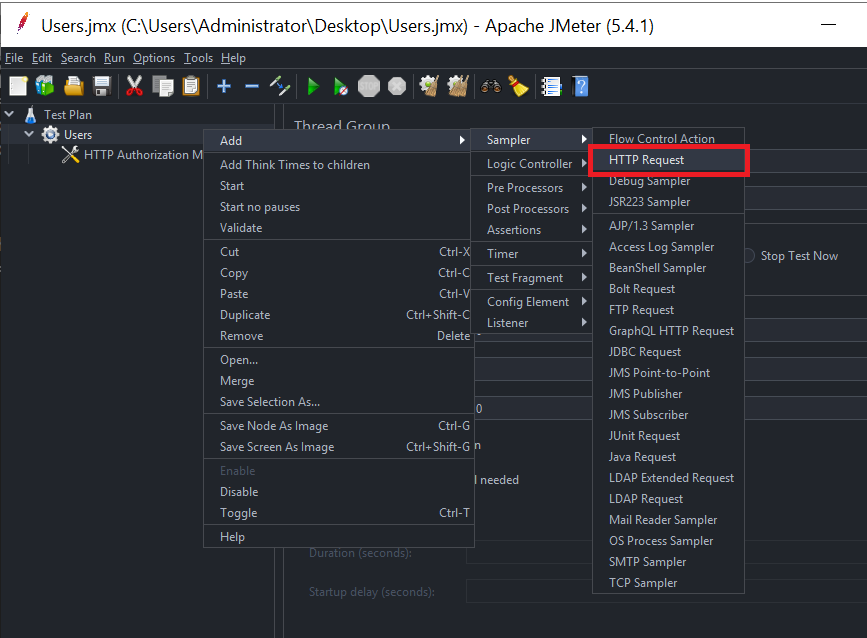Click the Stop test icon

369,86
